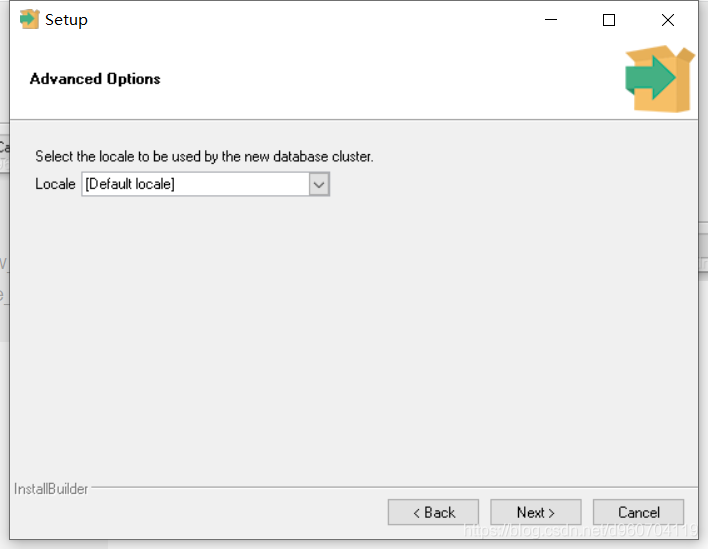
Task: Click the Setup title text
Action: click(66, 20)
